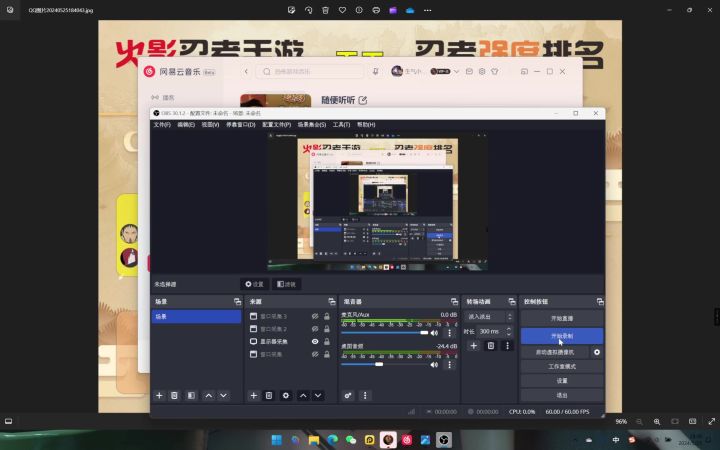720x450 pixels.
Task: Add a new source with the plus icon in 来源 panel
Action: [x=253, y=395]
